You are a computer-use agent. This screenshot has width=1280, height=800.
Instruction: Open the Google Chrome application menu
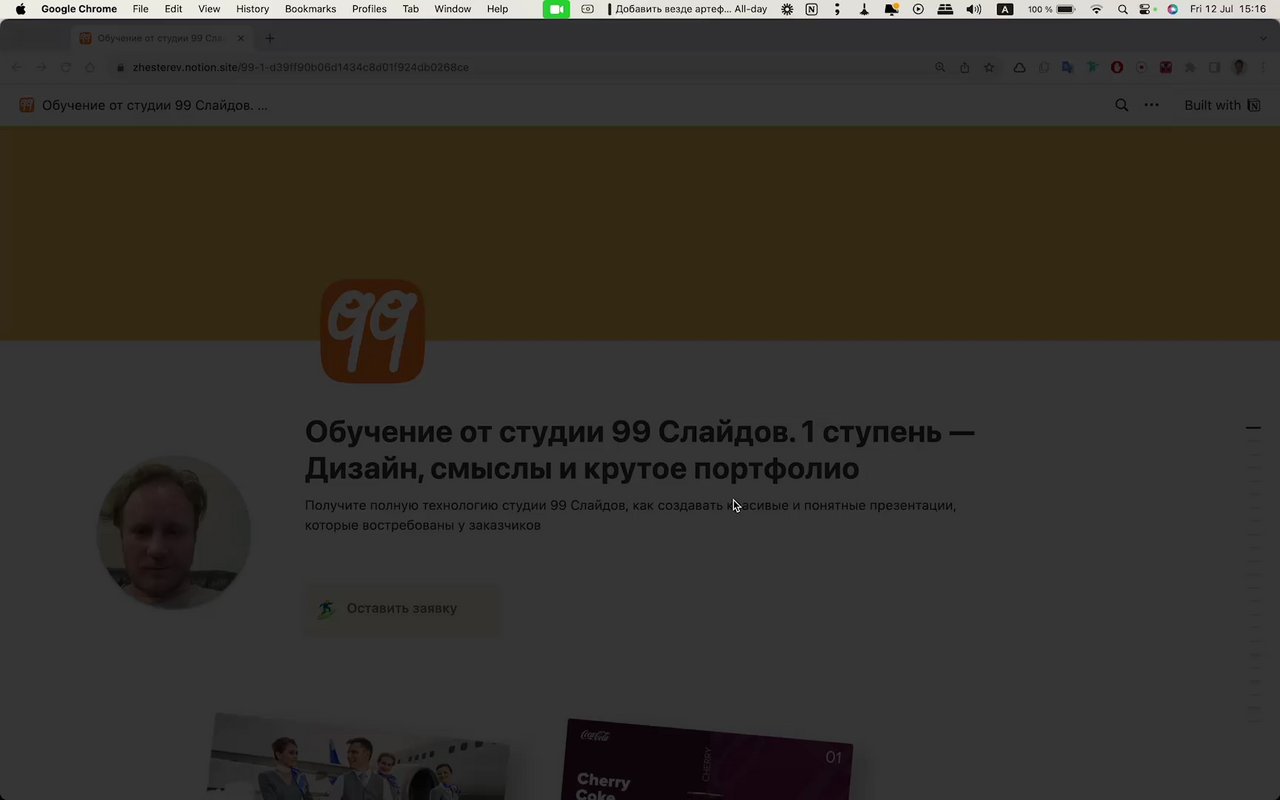pyautogui.click(x=79, y=9)
